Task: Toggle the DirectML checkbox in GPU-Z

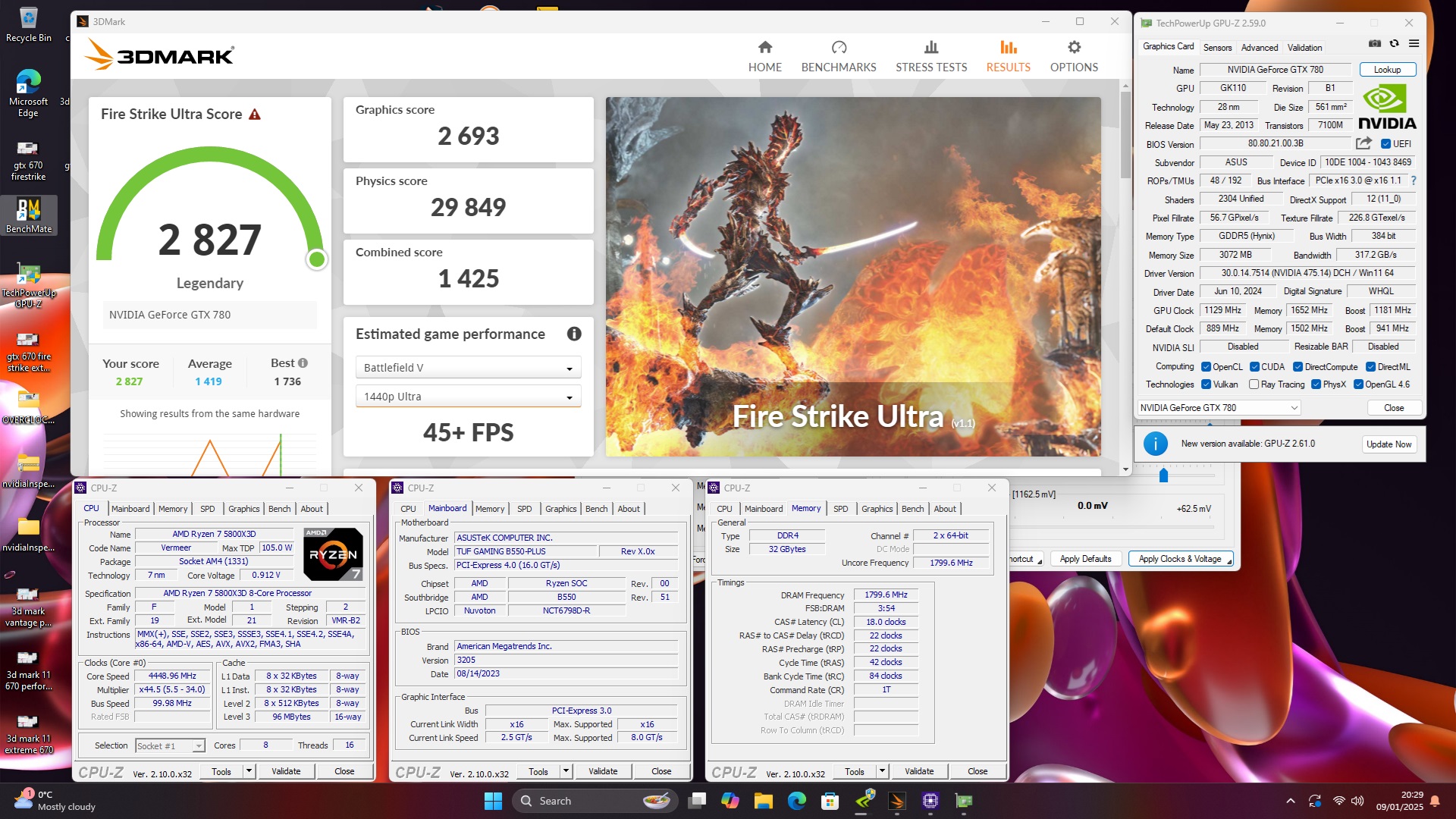Action: tap(1370, 367)
